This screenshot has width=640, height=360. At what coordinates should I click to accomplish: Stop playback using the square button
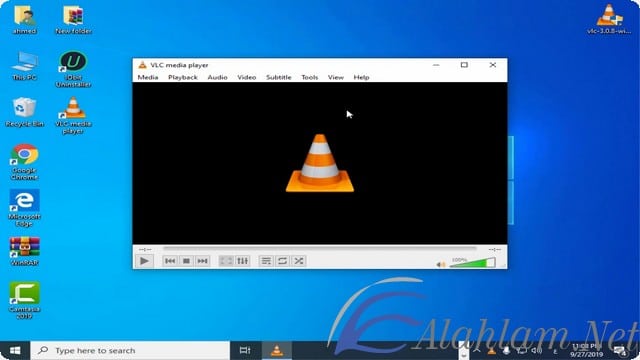[186, 261]
